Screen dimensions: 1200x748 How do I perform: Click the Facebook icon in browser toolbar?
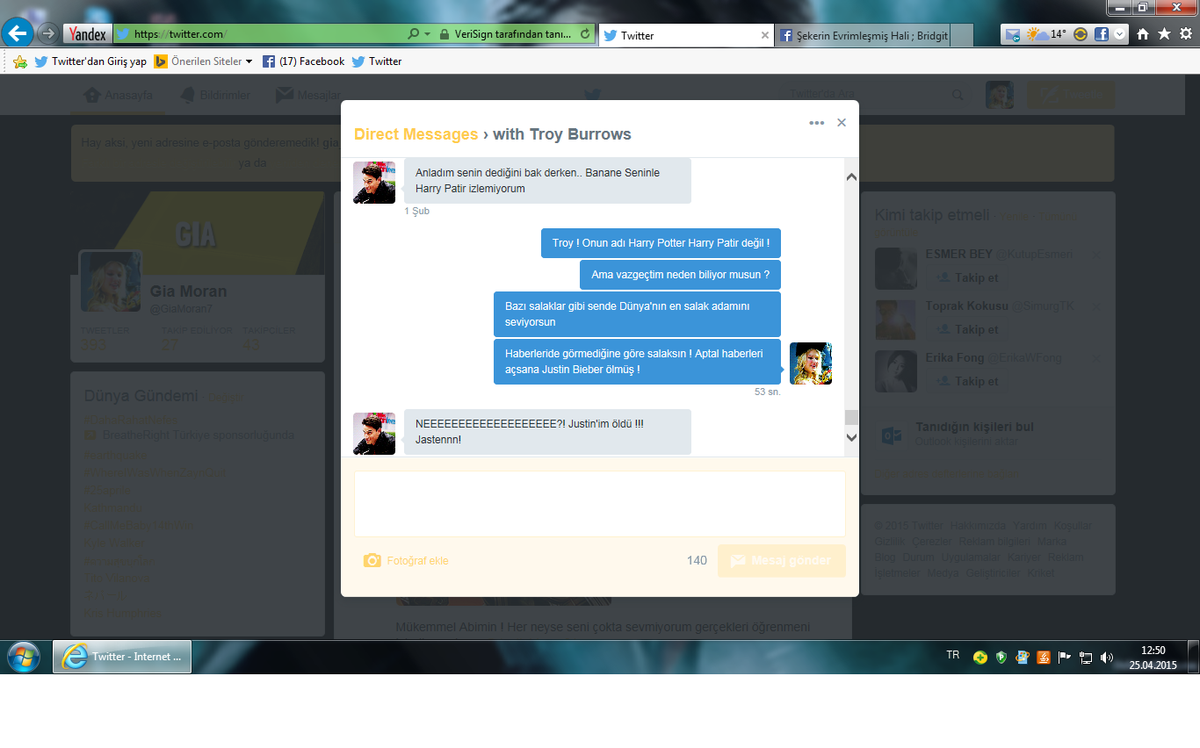[x=1101, y=34]
